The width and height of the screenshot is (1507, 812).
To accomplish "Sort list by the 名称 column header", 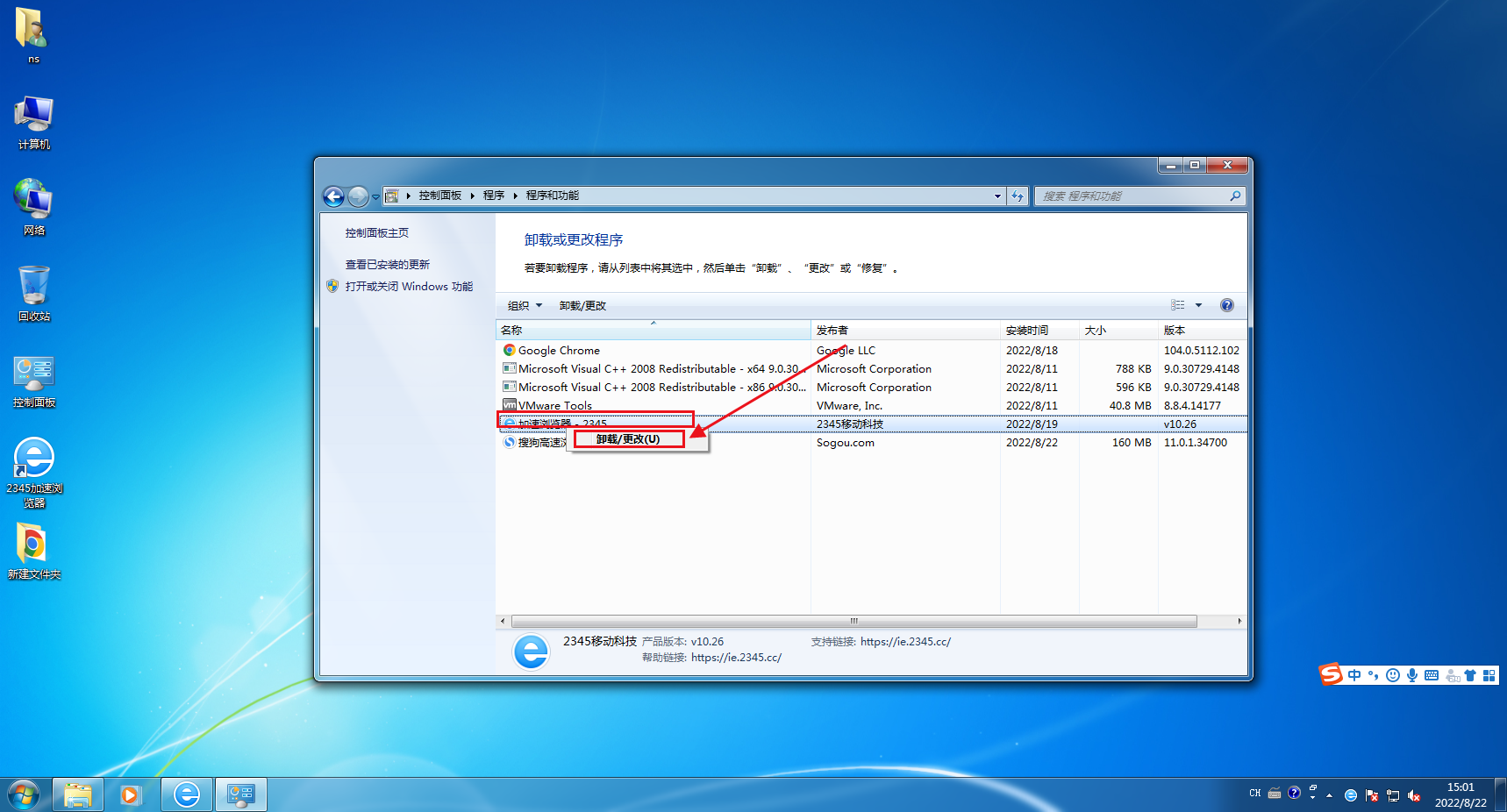I will coord(654,331).
